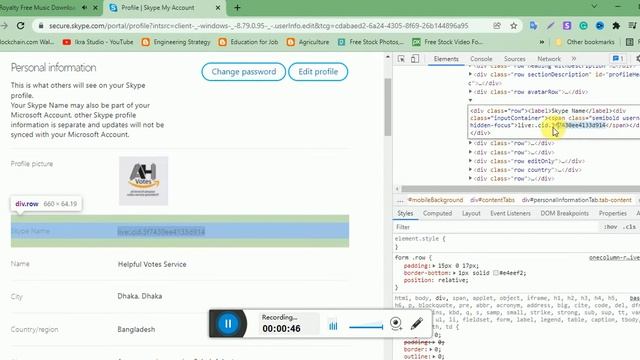The image size is (640, 360).
Task: Toggle the device toolbar icon in DevTools
Action: click(415, 59)
